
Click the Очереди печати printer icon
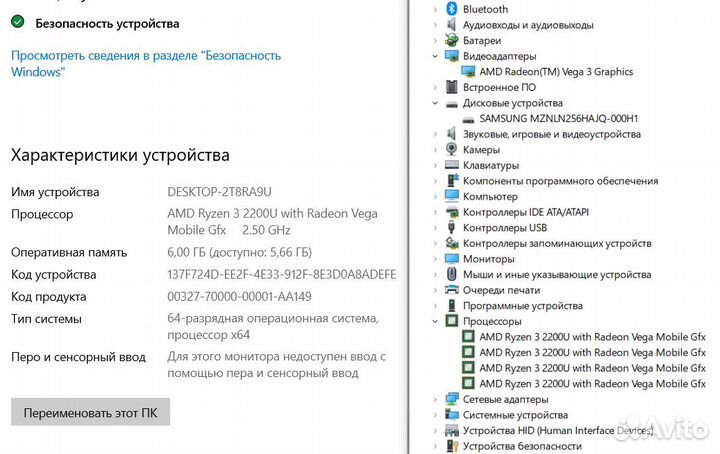[x=452, y=290]
